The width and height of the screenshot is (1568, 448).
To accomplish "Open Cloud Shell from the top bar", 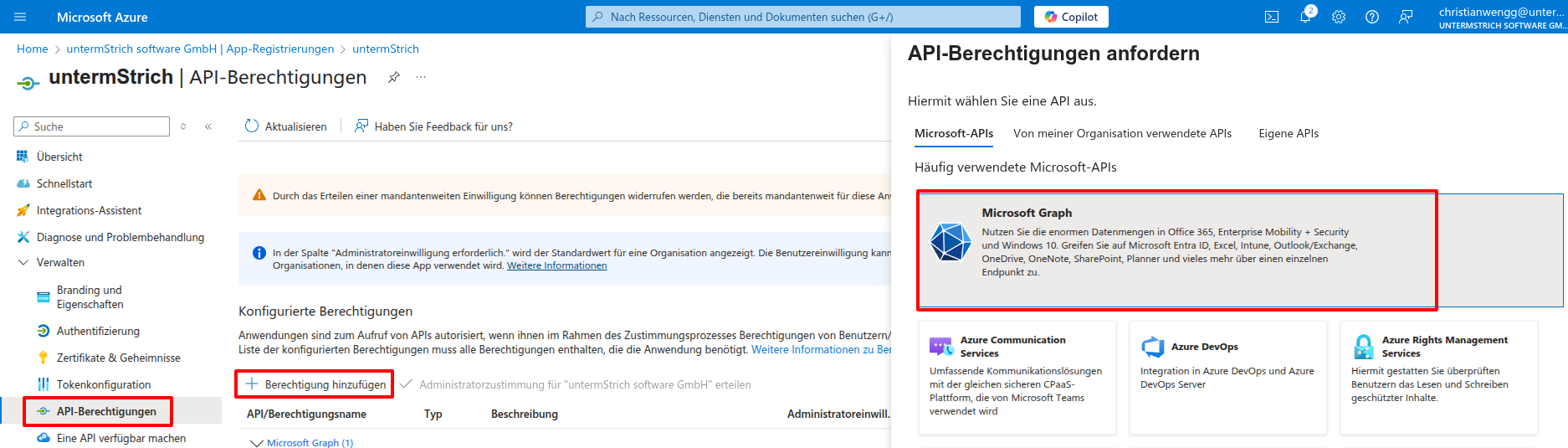I will pos(1271,17).
